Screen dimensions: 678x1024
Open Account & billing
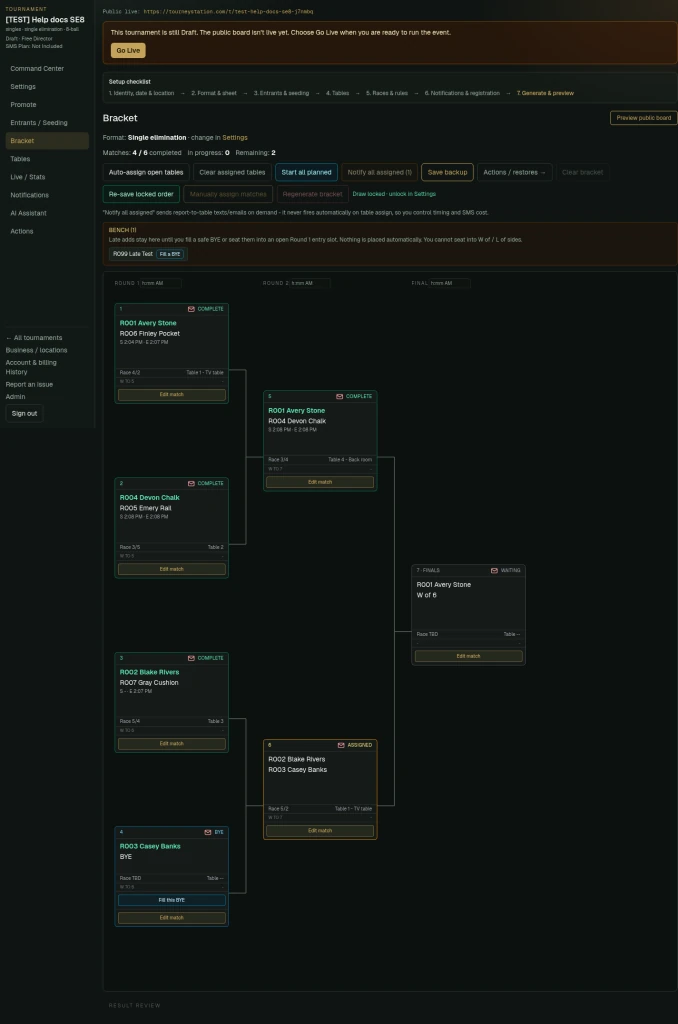[x=31, y=362]
